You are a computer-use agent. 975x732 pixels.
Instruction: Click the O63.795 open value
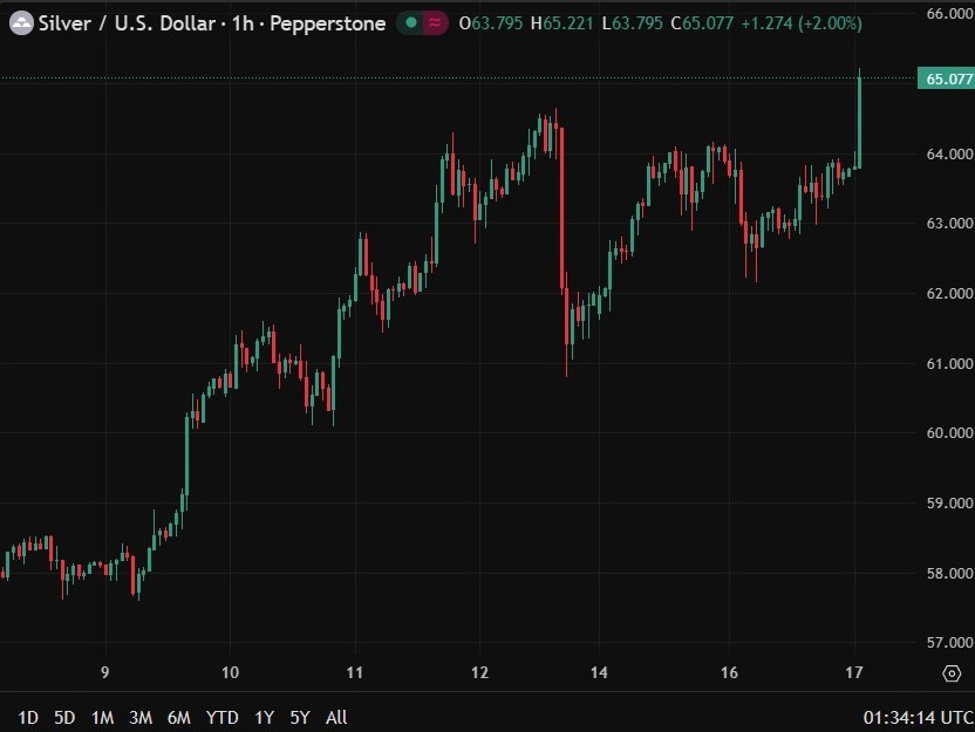[491, 22]
